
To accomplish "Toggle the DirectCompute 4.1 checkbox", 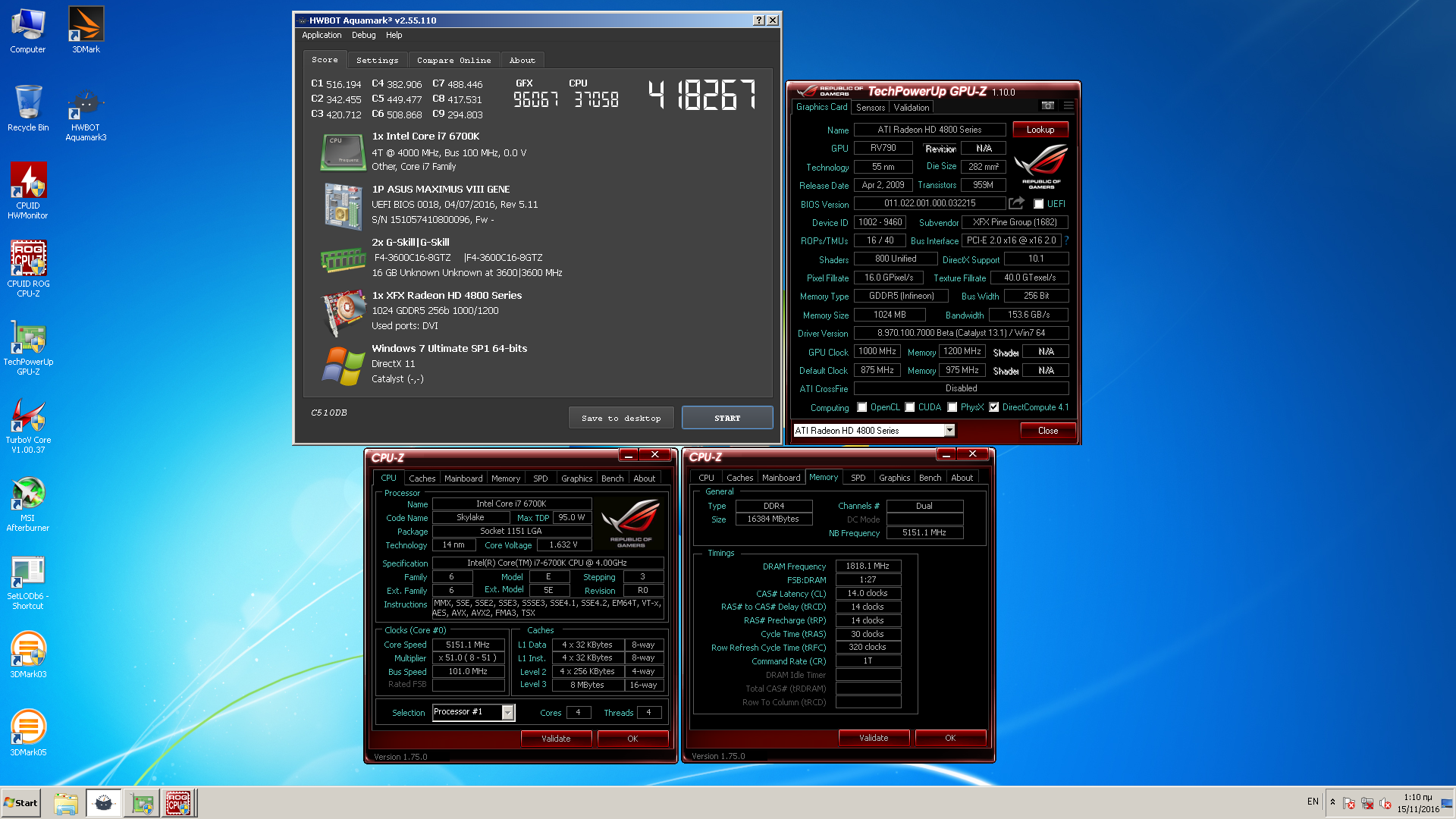I will pyautogui.click(x=994, y=407).
